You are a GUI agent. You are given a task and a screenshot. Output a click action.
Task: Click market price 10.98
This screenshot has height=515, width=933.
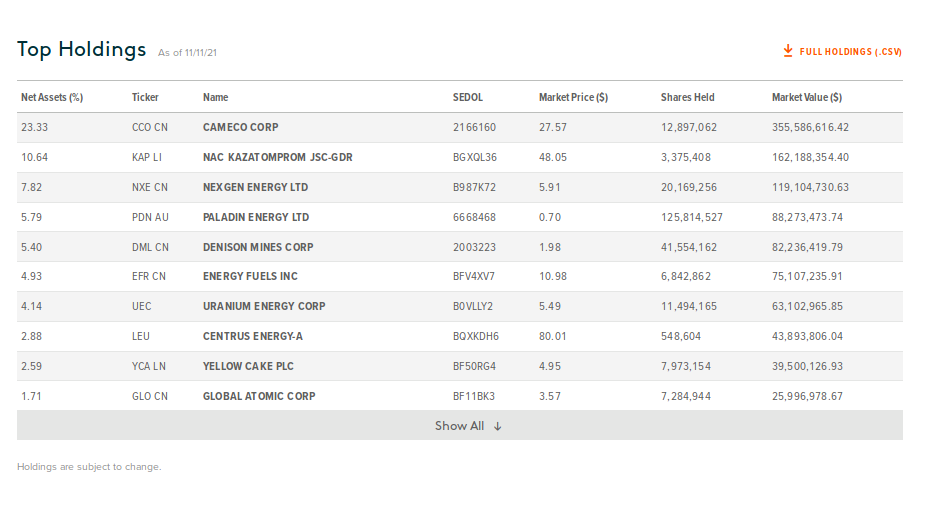553,276
